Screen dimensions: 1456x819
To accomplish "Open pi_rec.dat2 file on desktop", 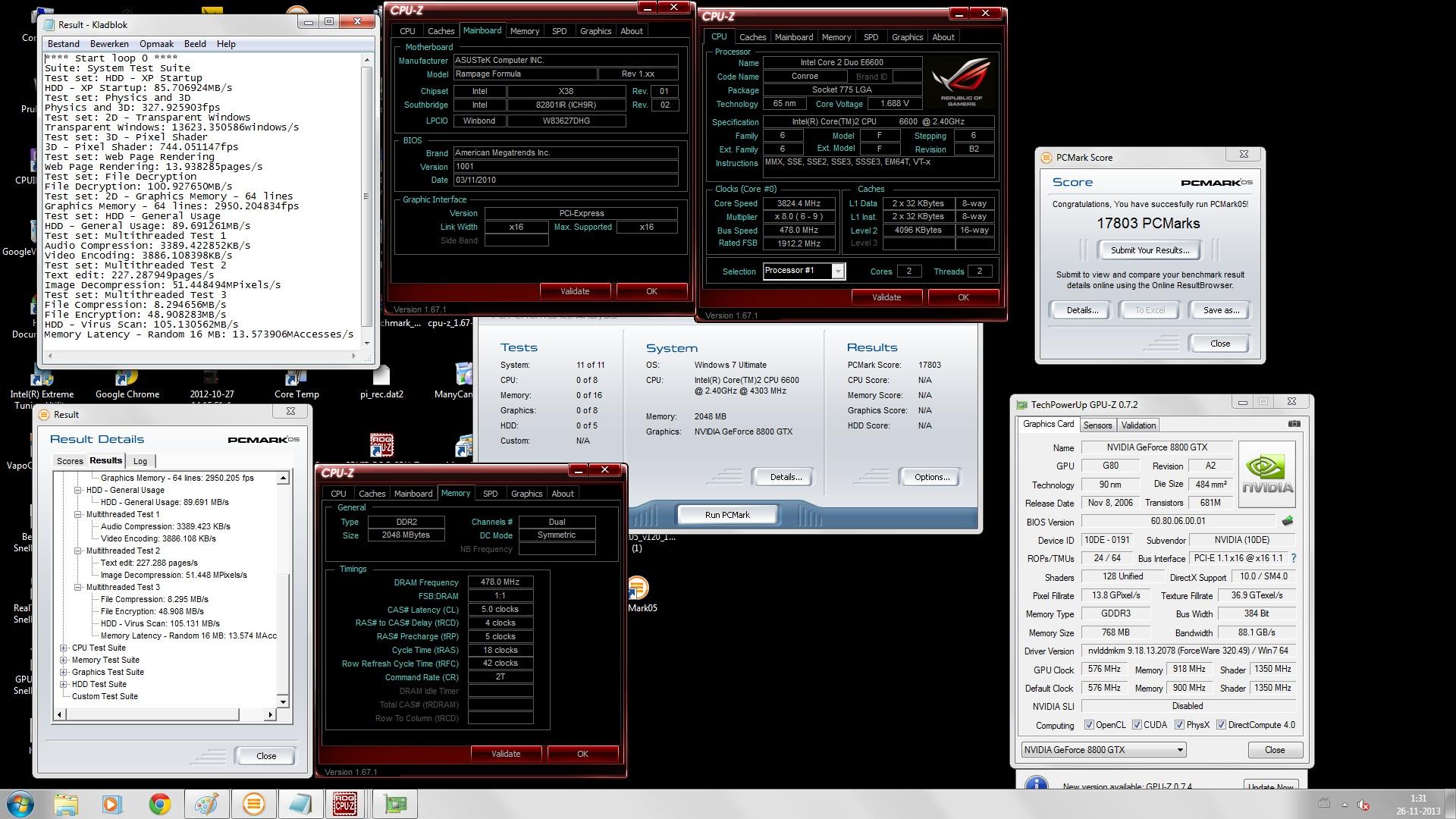I will 381,383.
